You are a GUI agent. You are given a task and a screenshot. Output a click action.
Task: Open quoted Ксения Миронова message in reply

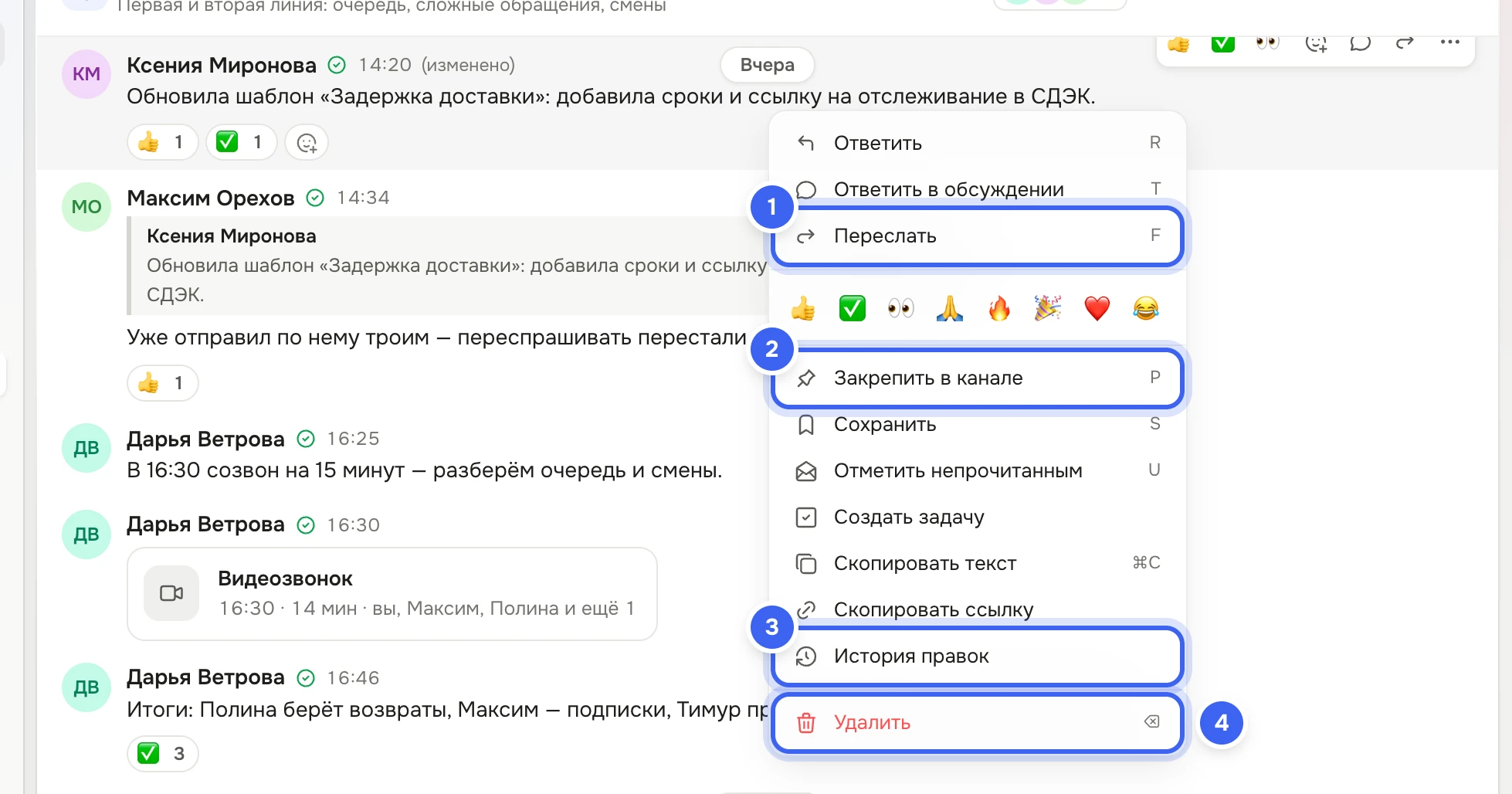coord(448,266)
